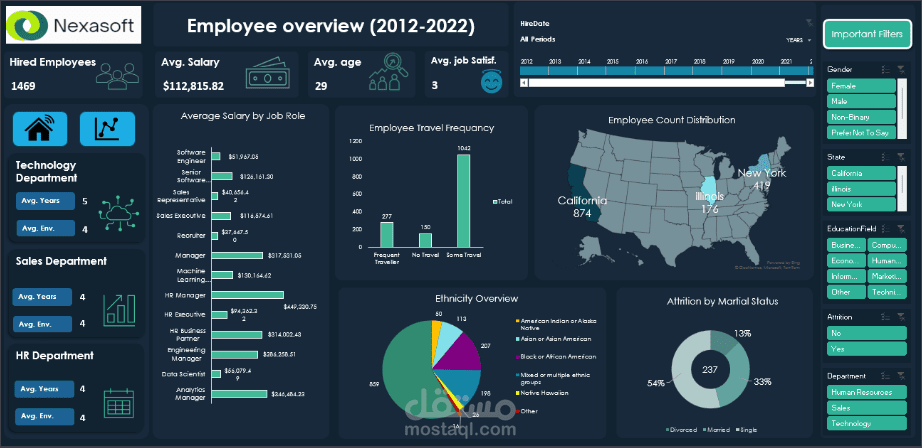Toggle multi-select on the State slicer
The image size is (922, 448).
click(x=886, y=157)
